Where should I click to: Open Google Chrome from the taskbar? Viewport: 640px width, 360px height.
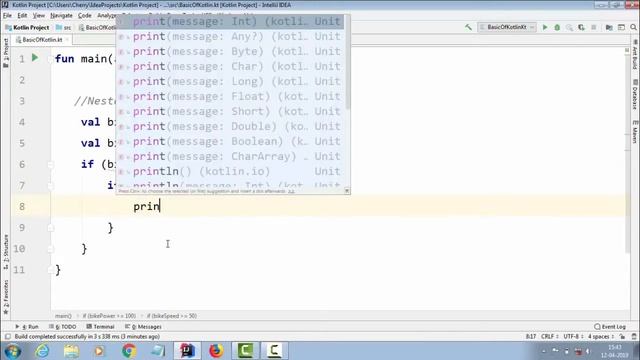[129, 351]
